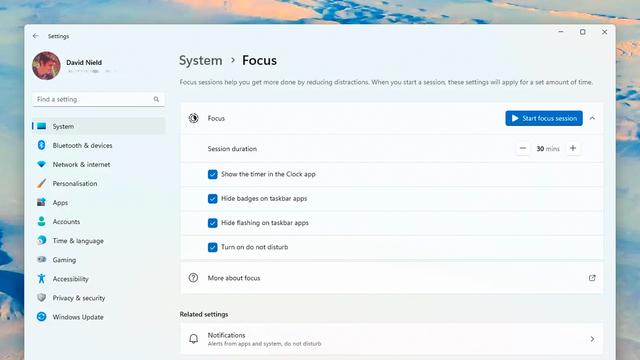Click the 30 mins duration value

[x=548, y=149]
